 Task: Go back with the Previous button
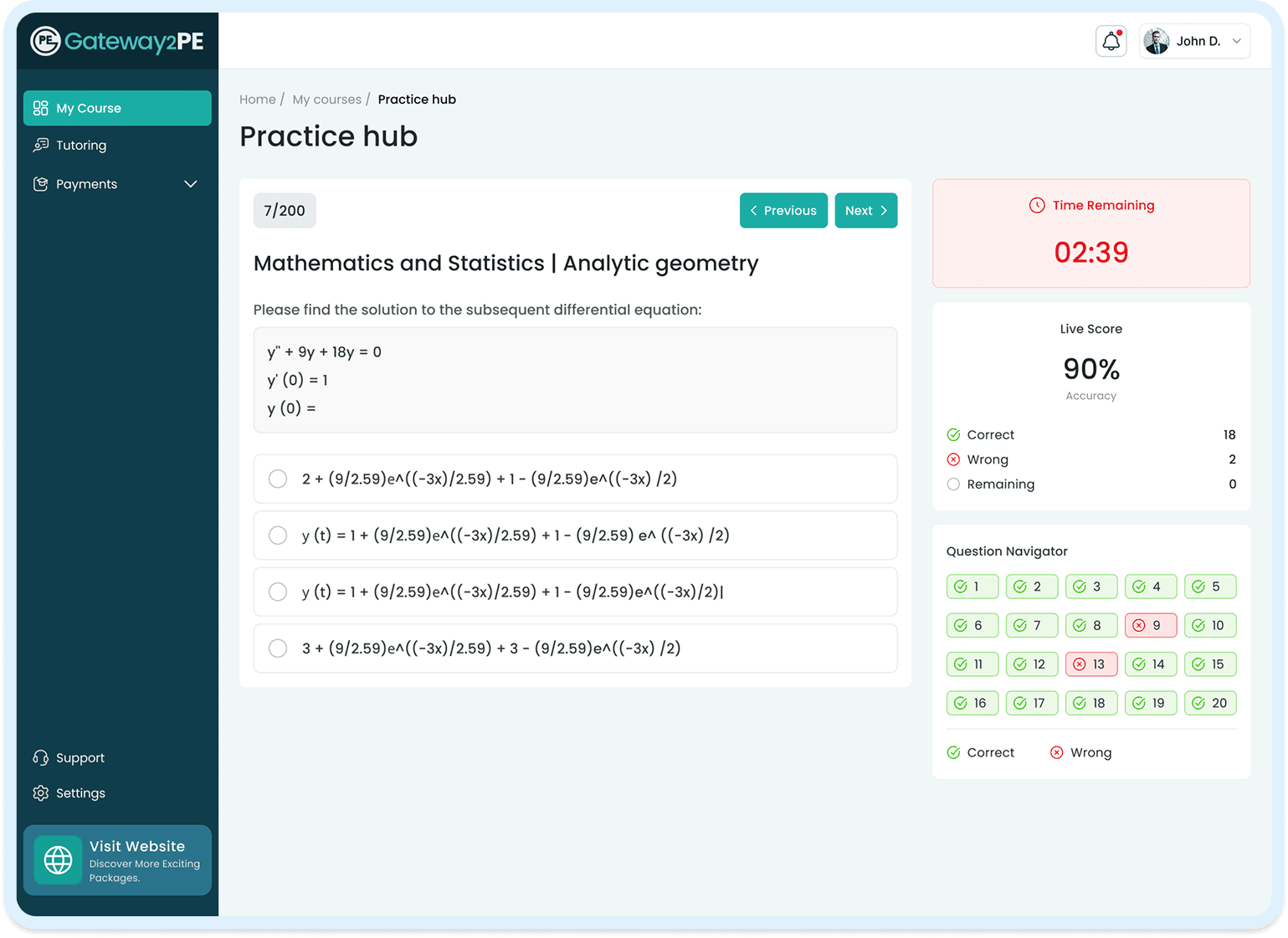coord(783,210)
